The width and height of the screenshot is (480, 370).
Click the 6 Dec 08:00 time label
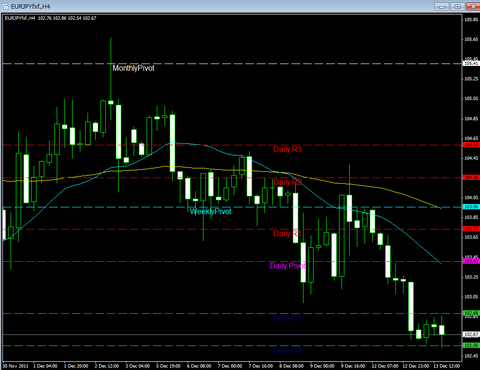coord(199,366)
